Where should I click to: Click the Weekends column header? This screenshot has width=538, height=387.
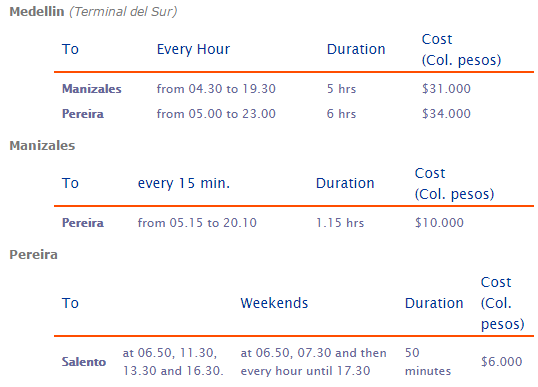tap(274, 303)
